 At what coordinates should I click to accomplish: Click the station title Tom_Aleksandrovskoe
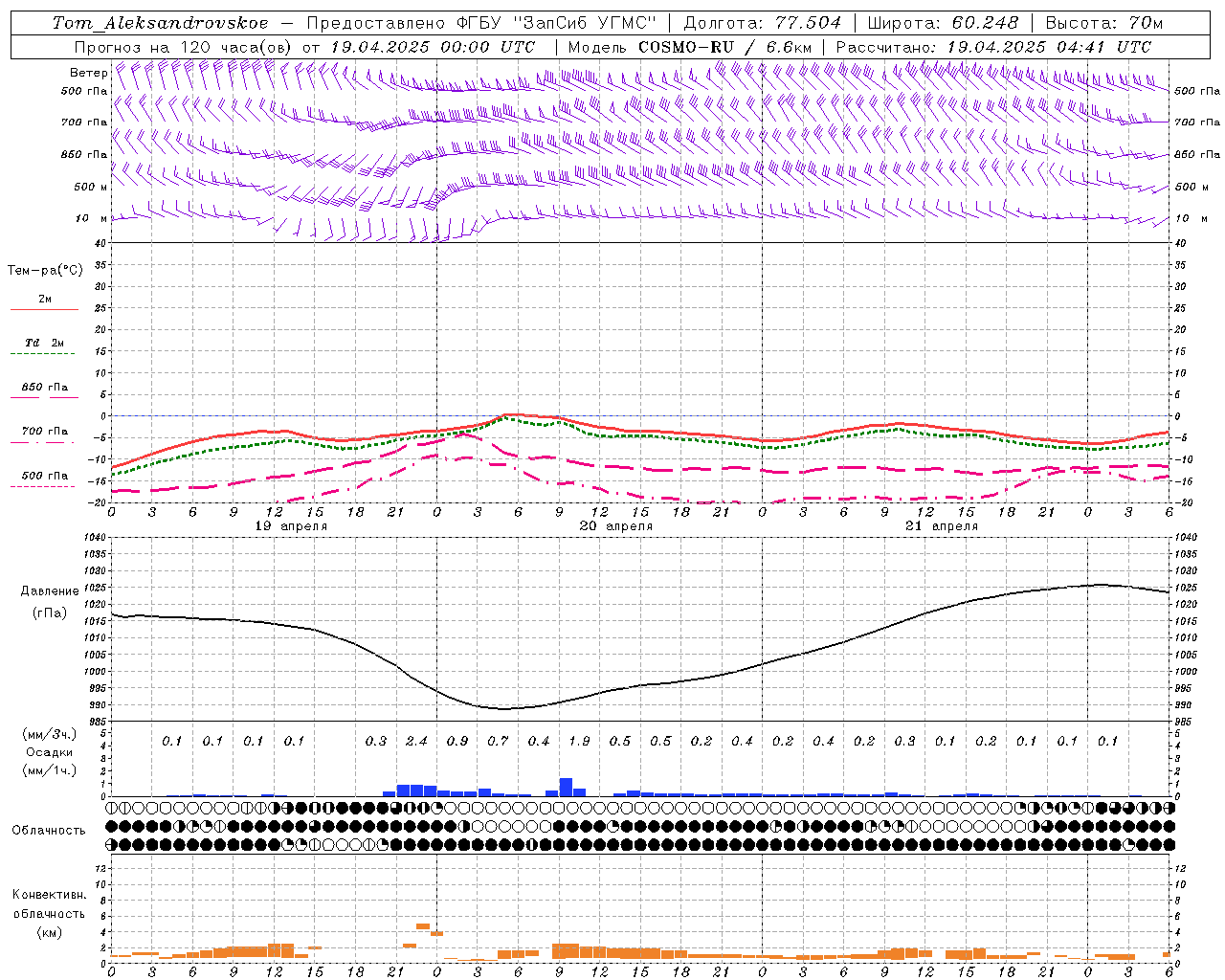click(x=160, y=23)
